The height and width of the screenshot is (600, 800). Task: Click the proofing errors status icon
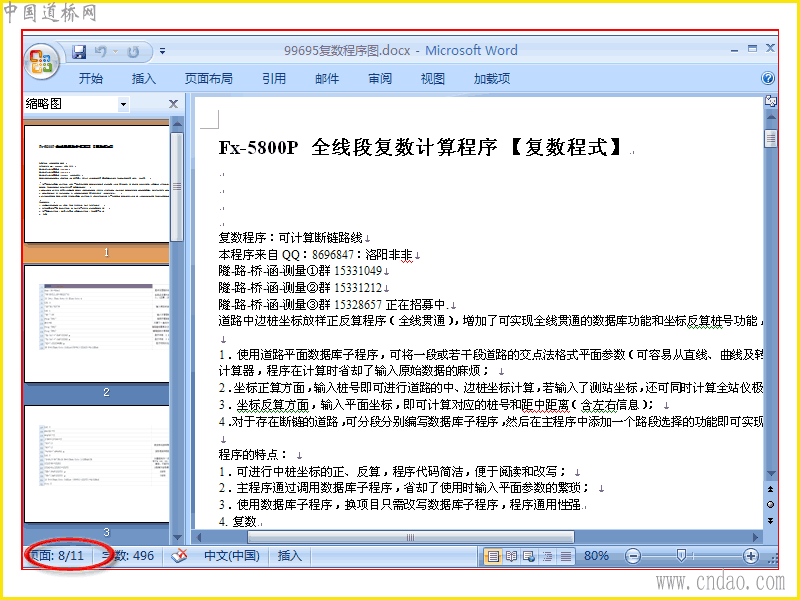[x=179, y=556]
